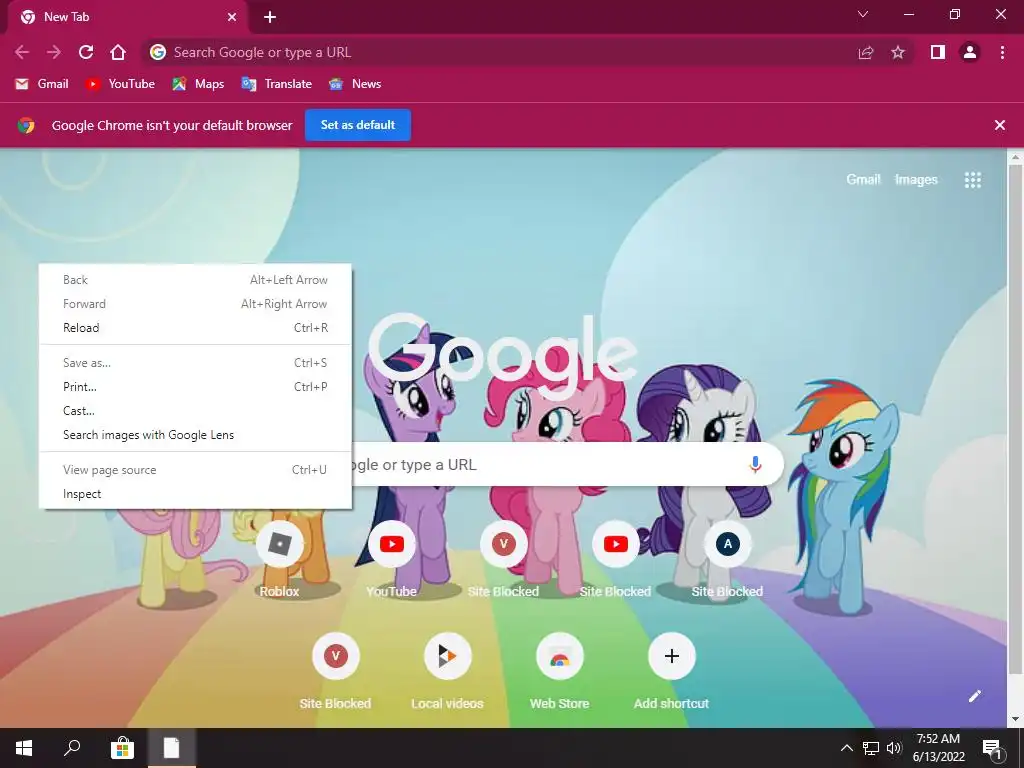Close the New Tab tab

click(x=232, y=17)
